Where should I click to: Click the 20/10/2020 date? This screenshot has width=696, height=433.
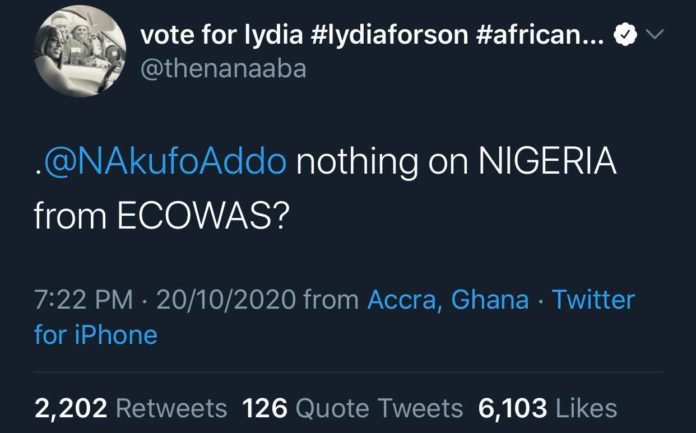pyautogui.click(x=226, y=300)
